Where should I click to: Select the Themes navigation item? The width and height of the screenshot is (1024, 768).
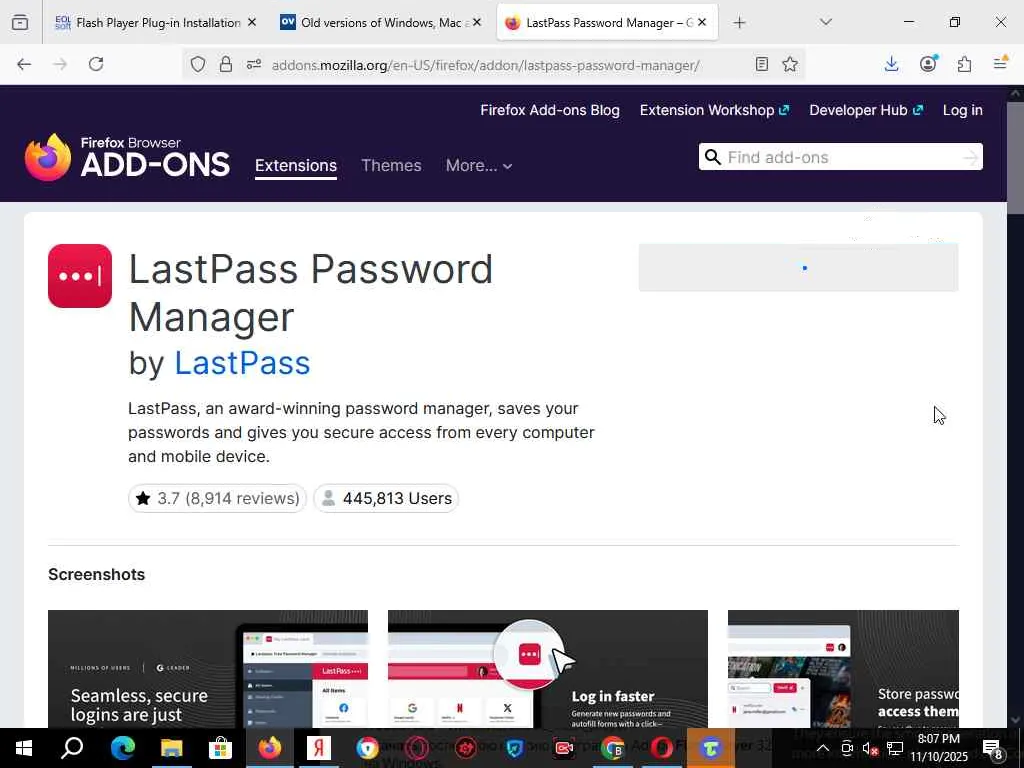coord(391,165)
